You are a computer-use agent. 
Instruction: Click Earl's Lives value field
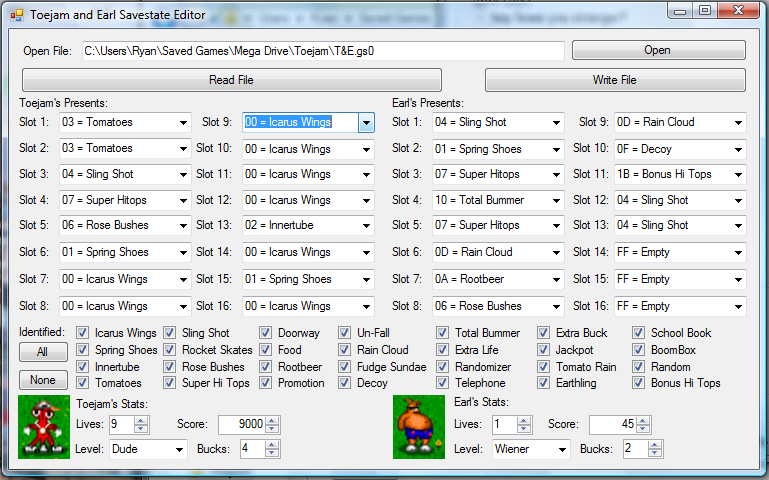click(505, 425)
